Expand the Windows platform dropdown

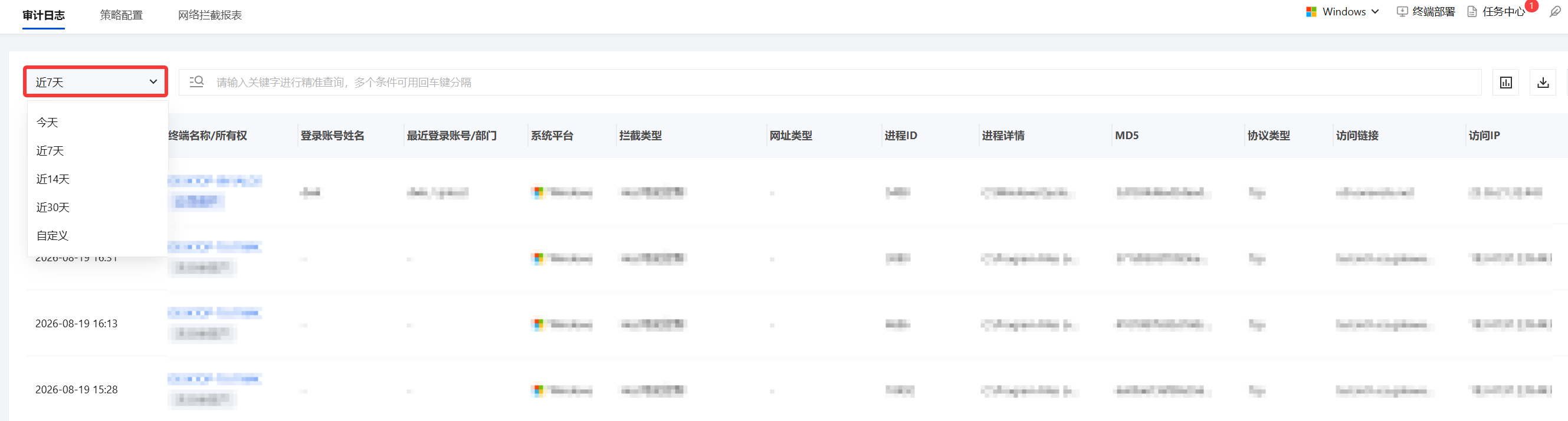[1342, 12]
